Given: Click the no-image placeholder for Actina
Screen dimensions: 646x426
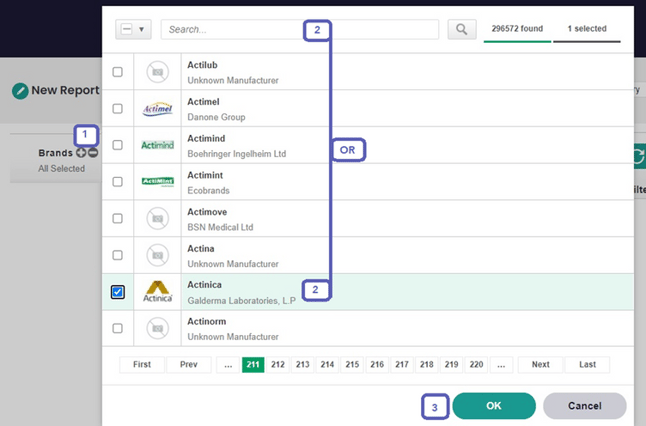Looking at the screenshot, I should (157, 255).
